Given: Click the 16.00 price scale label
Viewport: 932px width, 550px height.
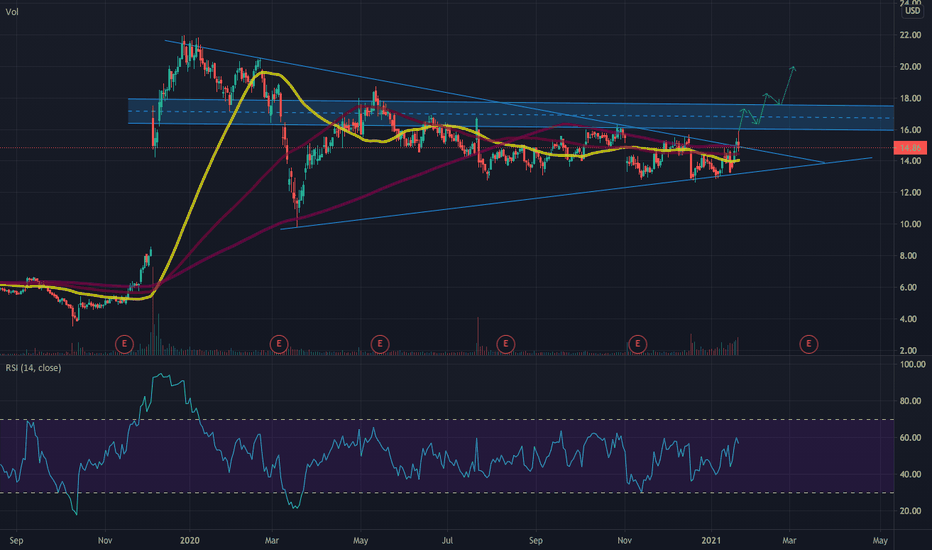Looking at the screenshot, I should click(910, 130).
